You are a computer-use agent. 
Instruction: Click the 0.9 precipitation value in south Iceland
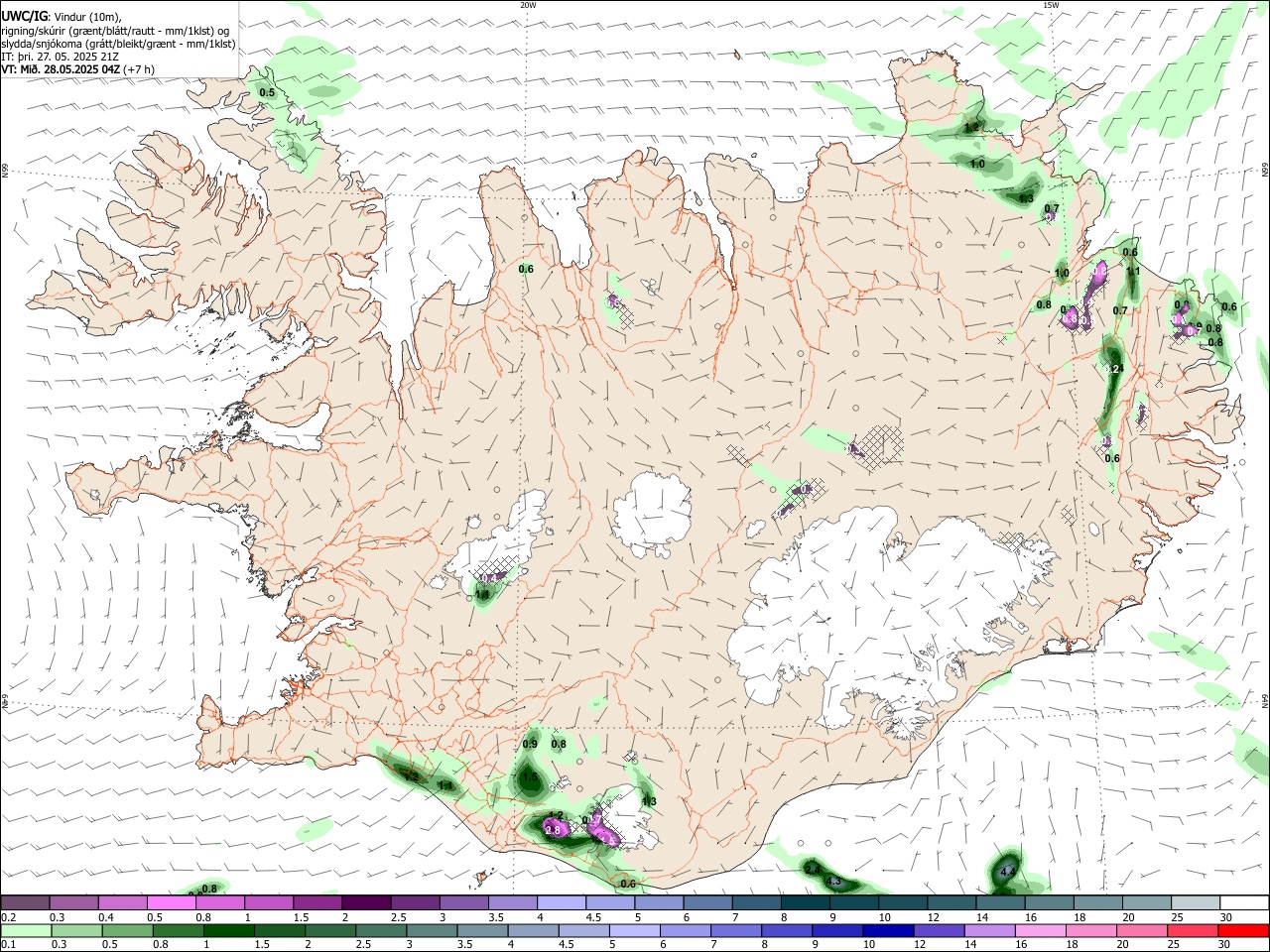click(530, 744)
